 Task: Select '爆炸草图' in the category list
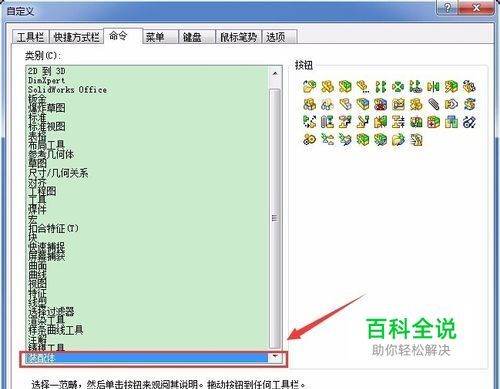(x=47, y=108)
